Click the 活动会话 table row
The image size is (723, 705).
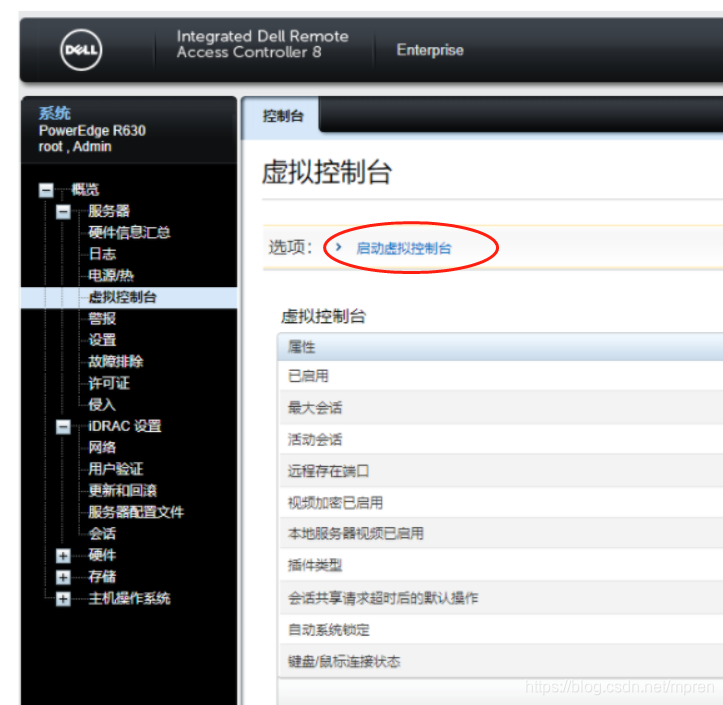(x=501, y=439)
